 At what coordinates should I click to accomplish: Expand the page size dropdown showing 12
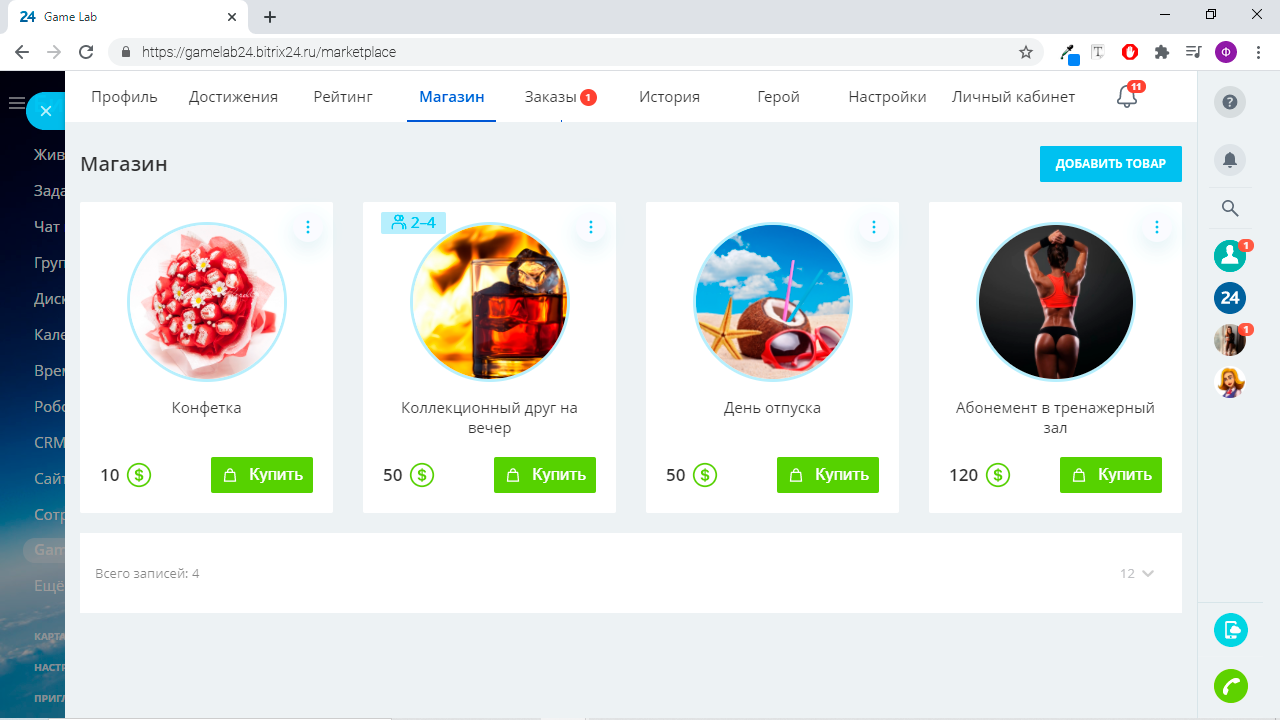point(1138,573)
